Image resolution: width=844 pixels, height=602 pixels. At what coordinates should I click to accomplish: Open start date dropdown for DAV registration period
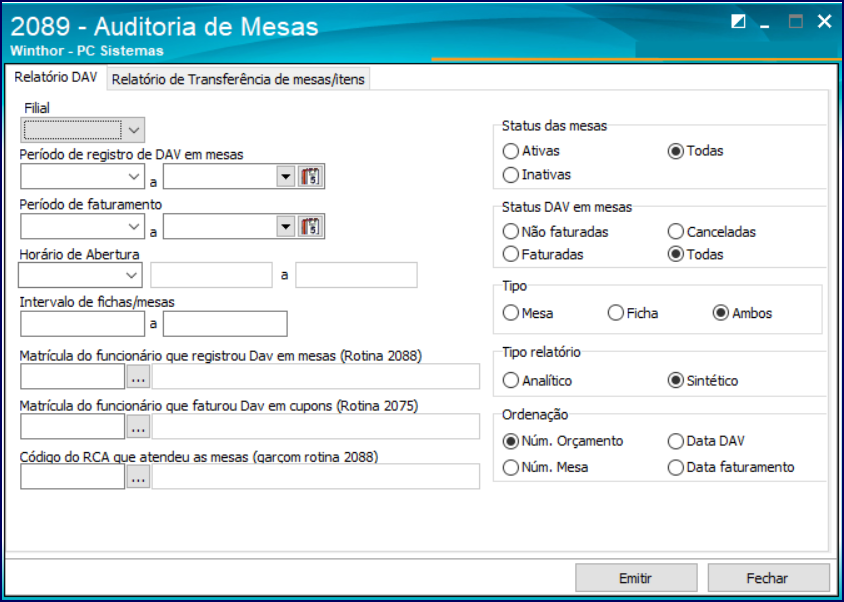click(134, 176)
